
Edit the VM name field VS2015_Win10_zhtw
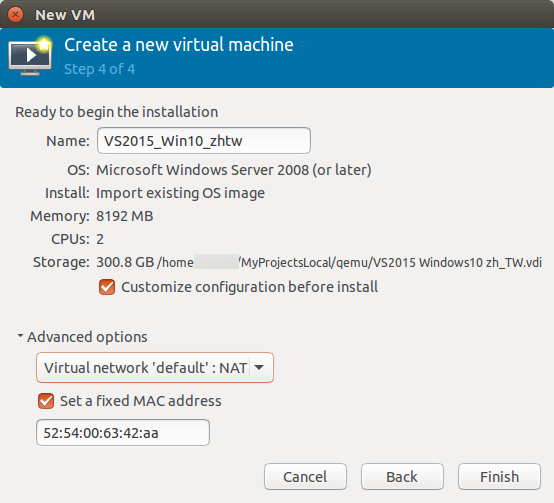point(204,141)
